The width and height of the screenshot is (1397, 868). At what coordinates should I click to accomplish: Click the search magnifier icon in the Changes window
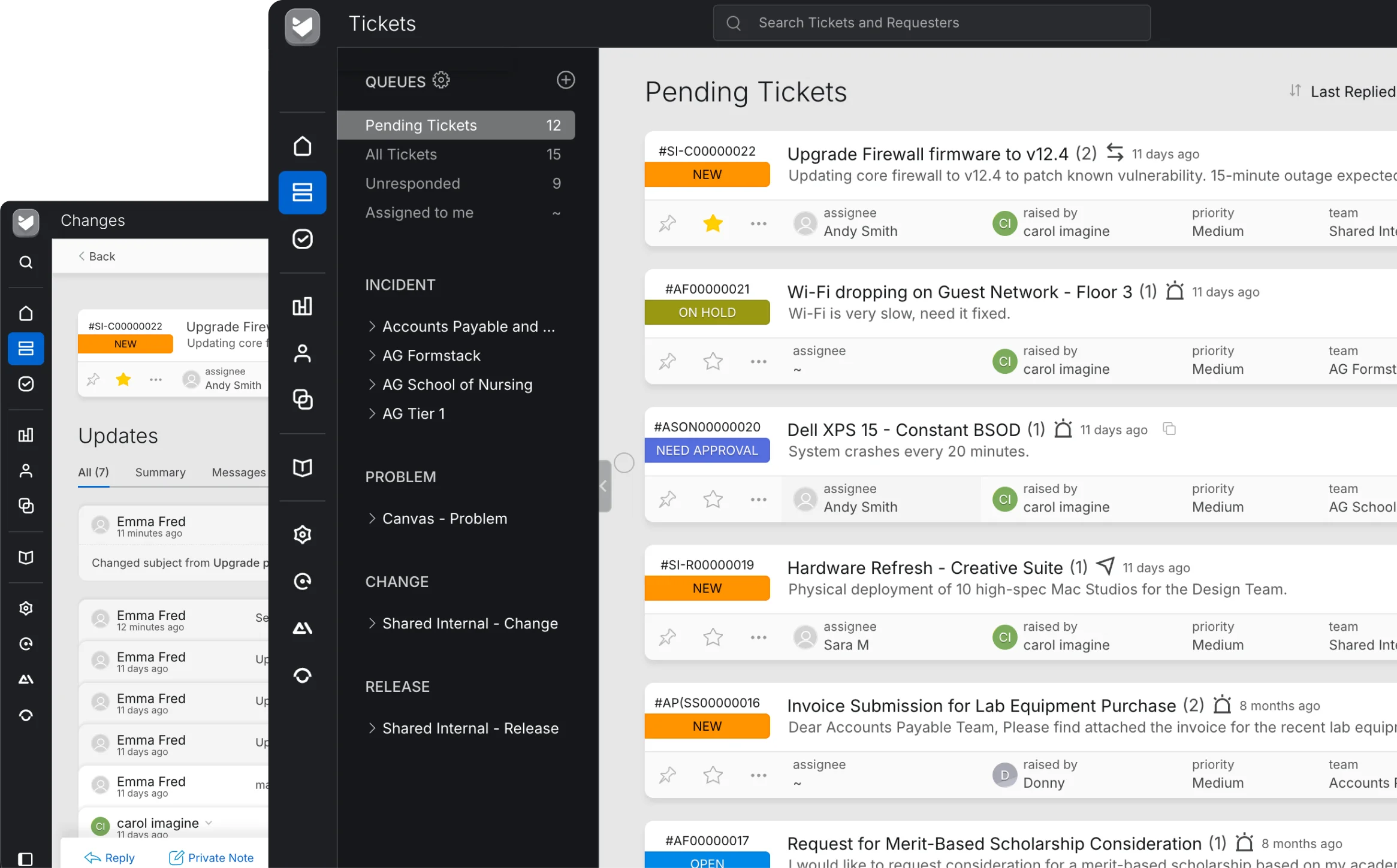(26, 262)
